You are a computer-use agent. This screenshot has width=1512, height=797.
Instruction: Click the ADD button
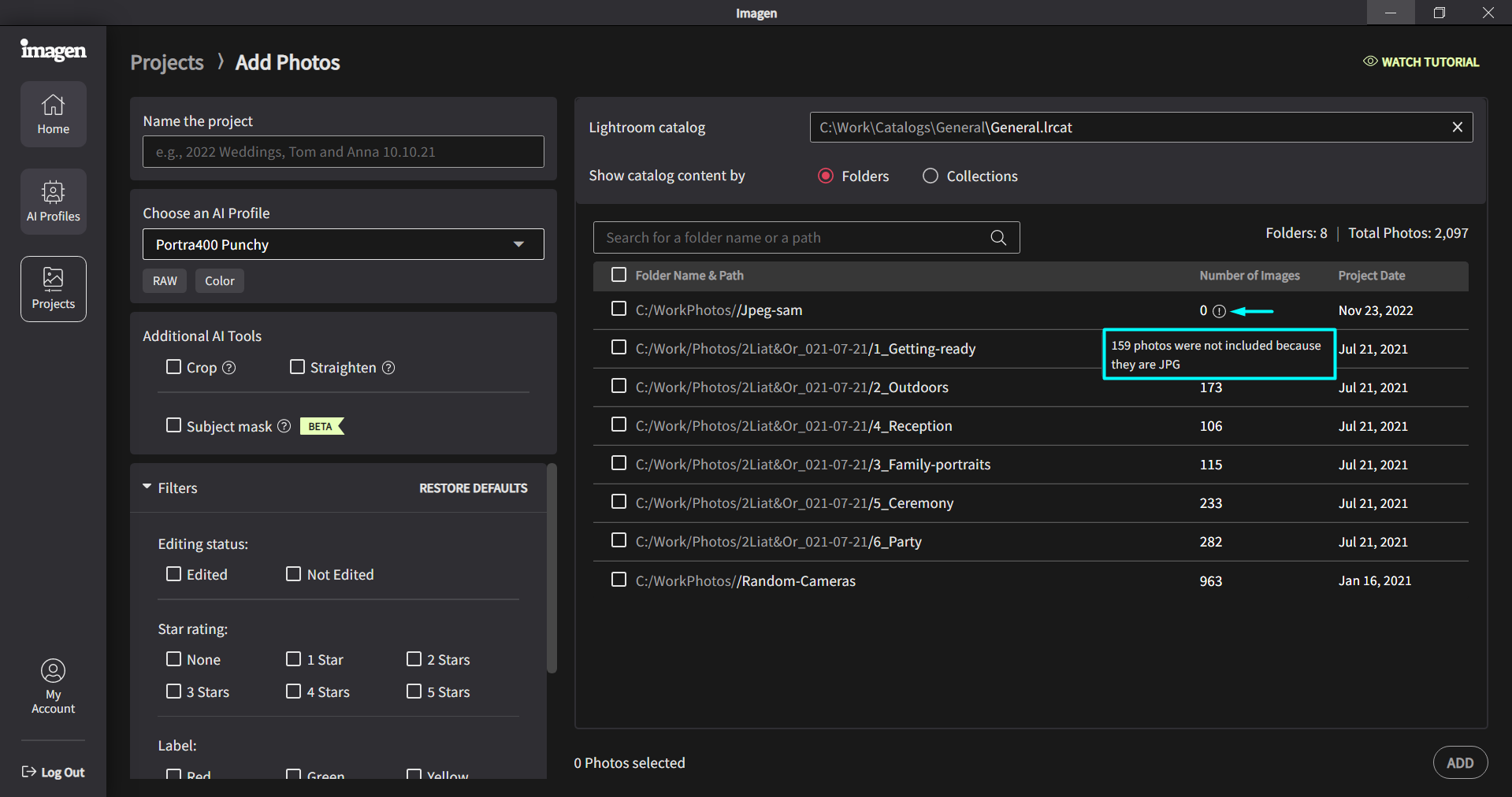tap(1459, 762)
